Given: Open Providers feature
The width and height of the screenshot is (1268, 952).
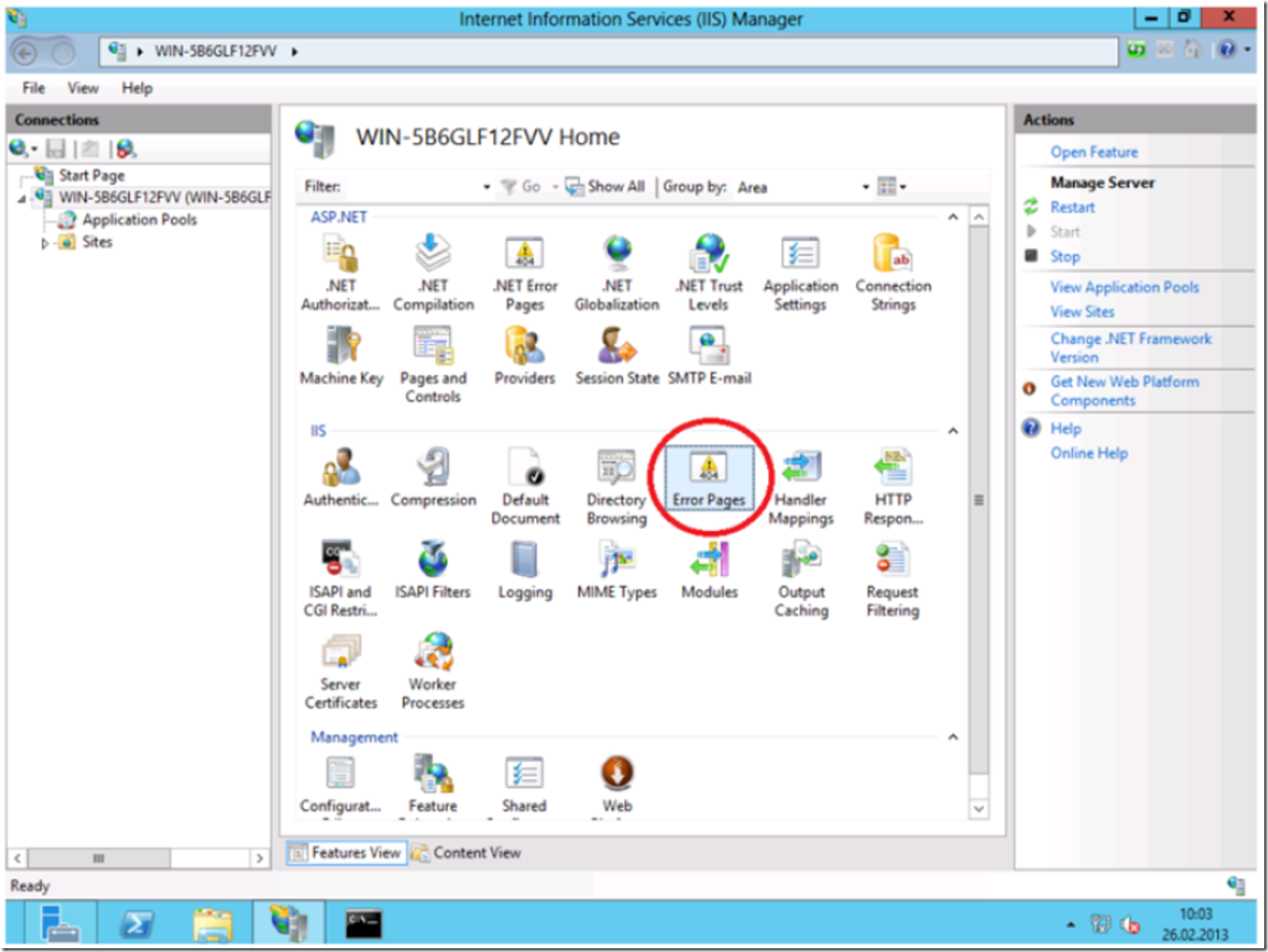Looking at the screenshot, I should tap(524, 356).
